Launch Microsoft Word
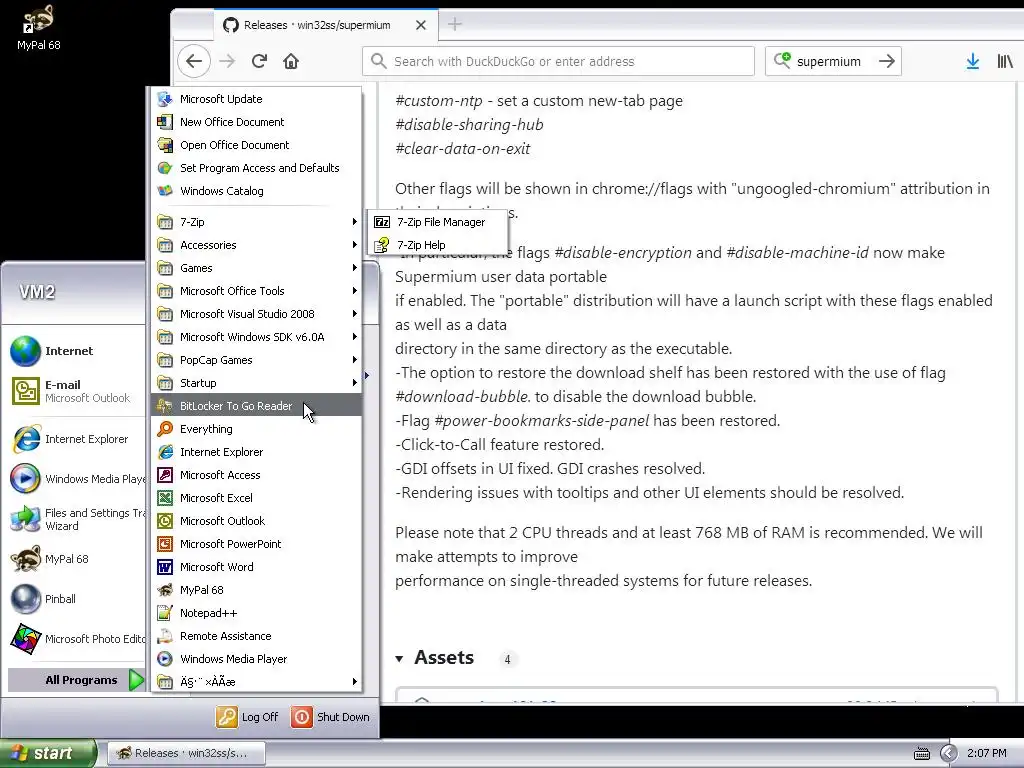 tap(257, 567)
